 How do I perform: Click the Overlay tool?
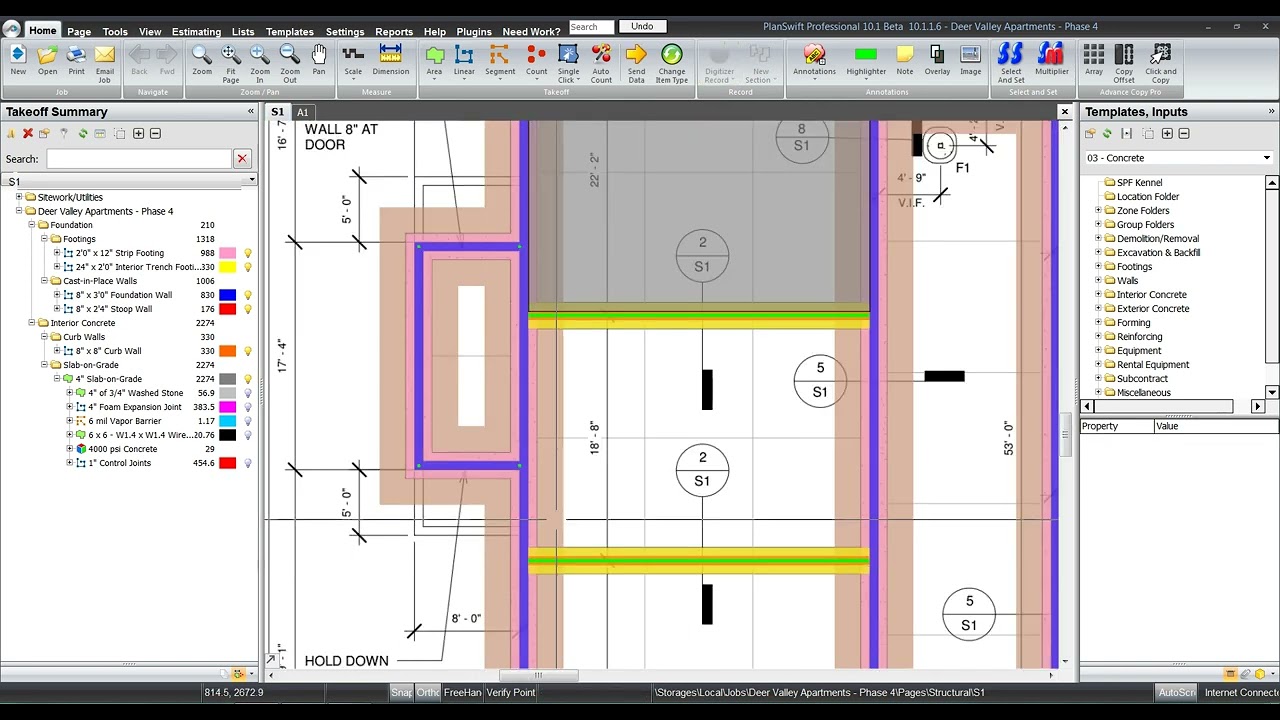(x=937, y=60)
